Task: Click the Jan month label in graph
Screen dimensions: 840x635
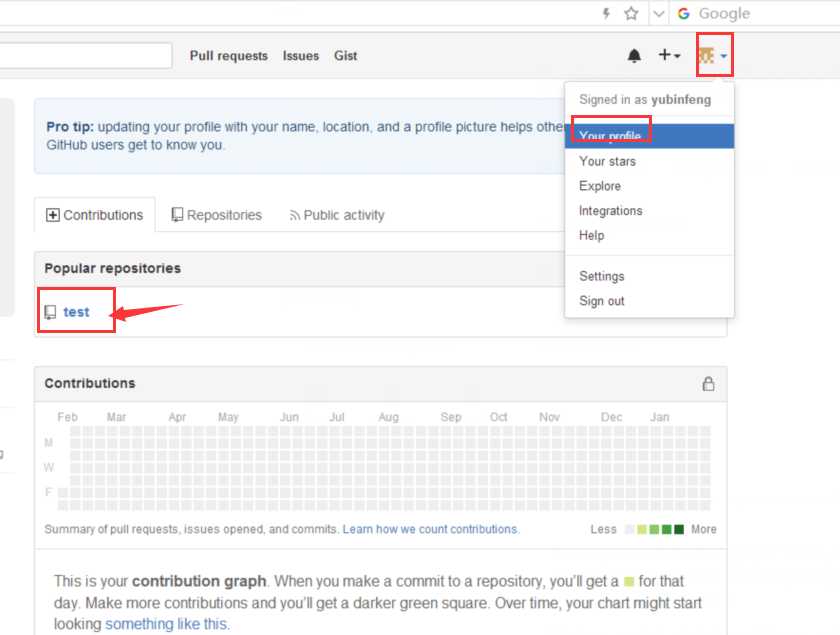Action: point(659,417)
